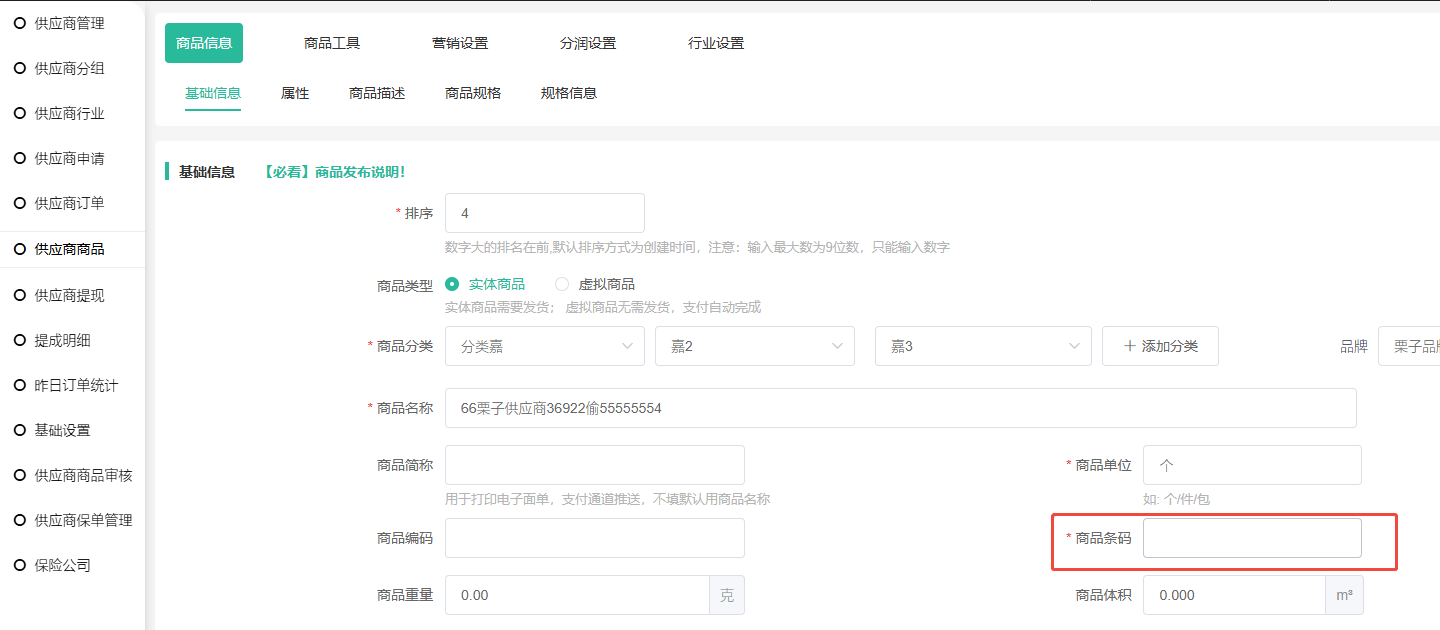Image resolution: width=1440 pixels, height=630 pixels.
Task: Select the 实体商品 radio button
Action: (452, 284)
